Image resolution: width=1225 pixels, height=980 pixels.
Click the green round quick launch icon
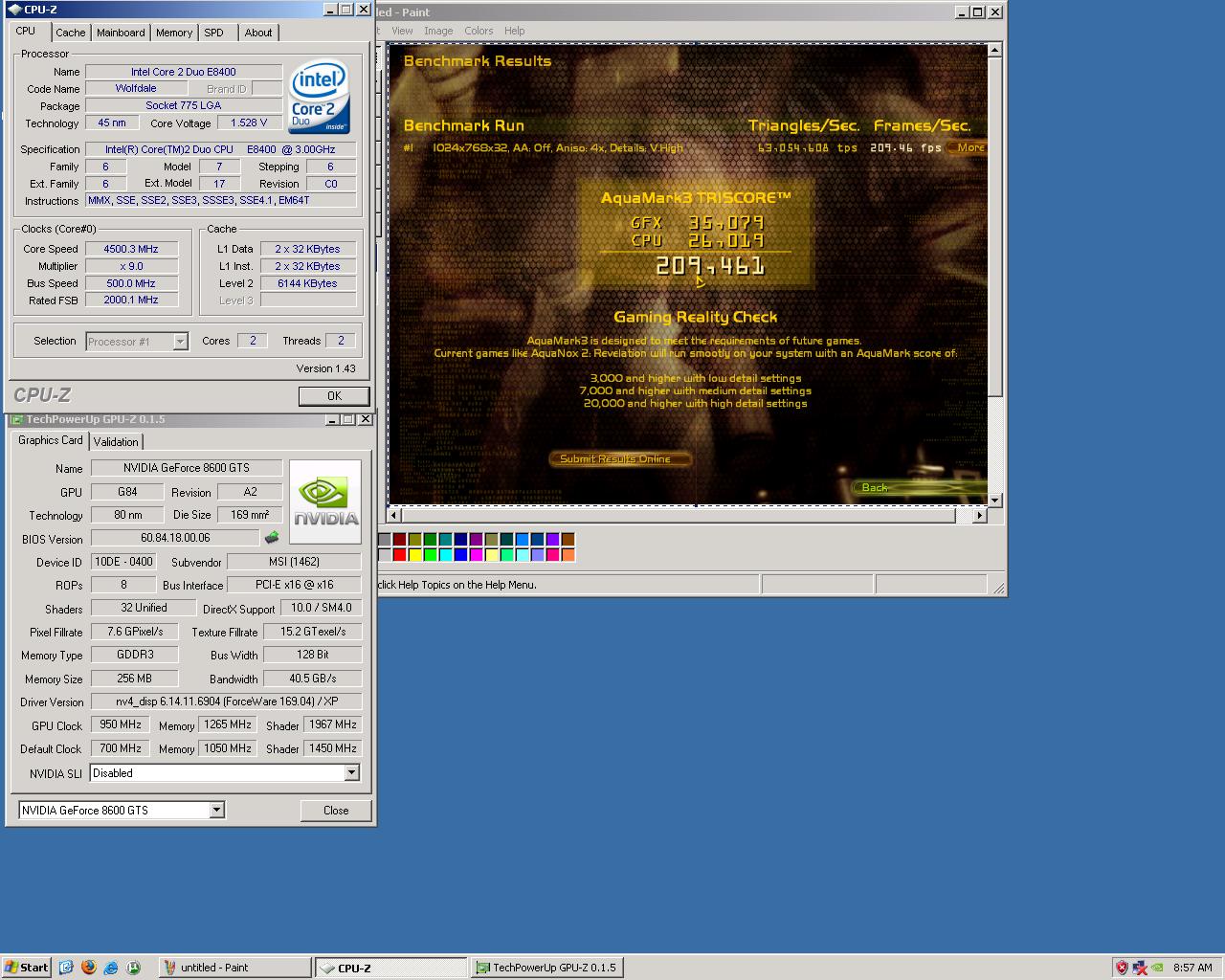(133, 968)
